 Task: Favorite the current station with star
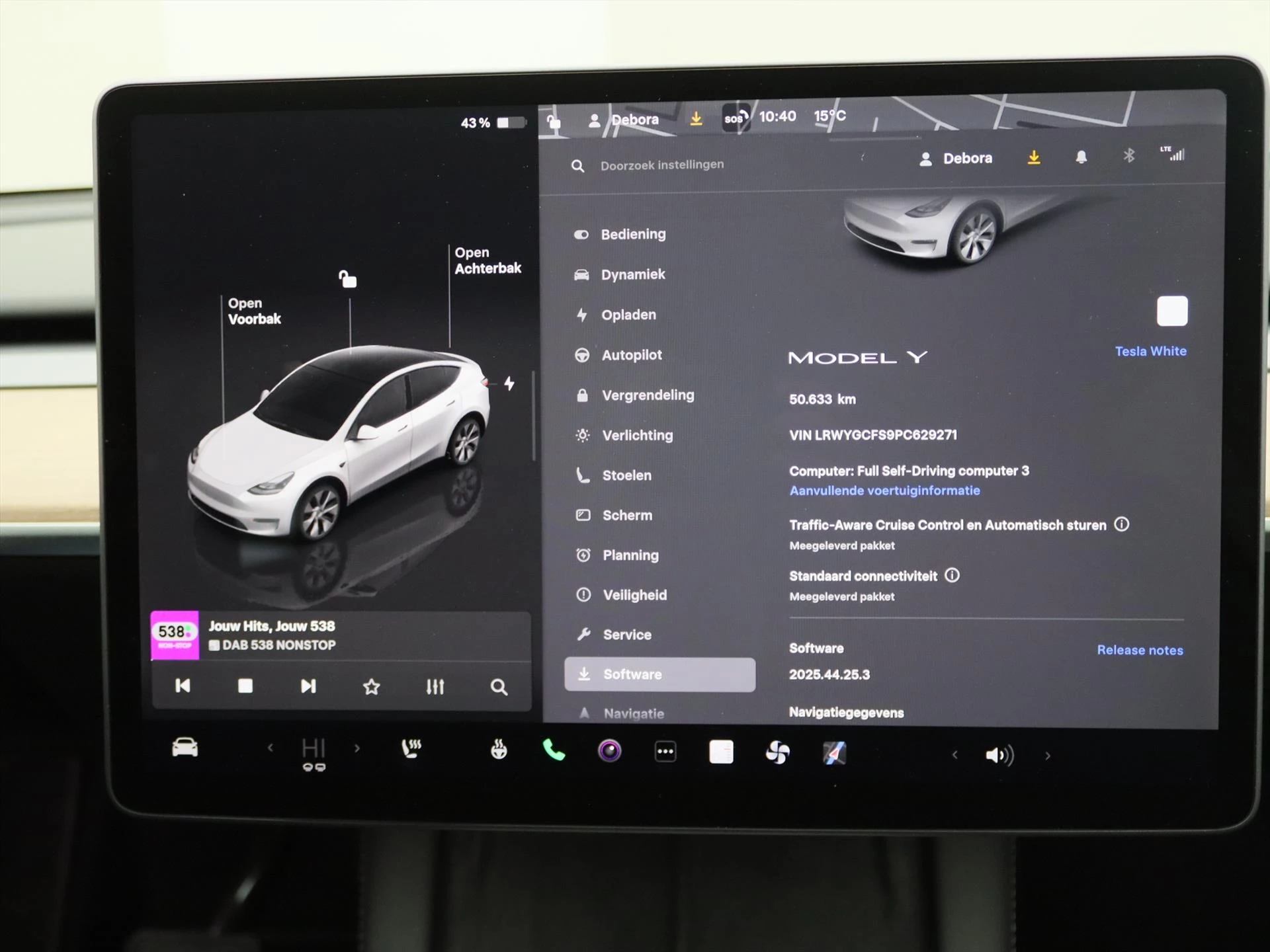372,687
